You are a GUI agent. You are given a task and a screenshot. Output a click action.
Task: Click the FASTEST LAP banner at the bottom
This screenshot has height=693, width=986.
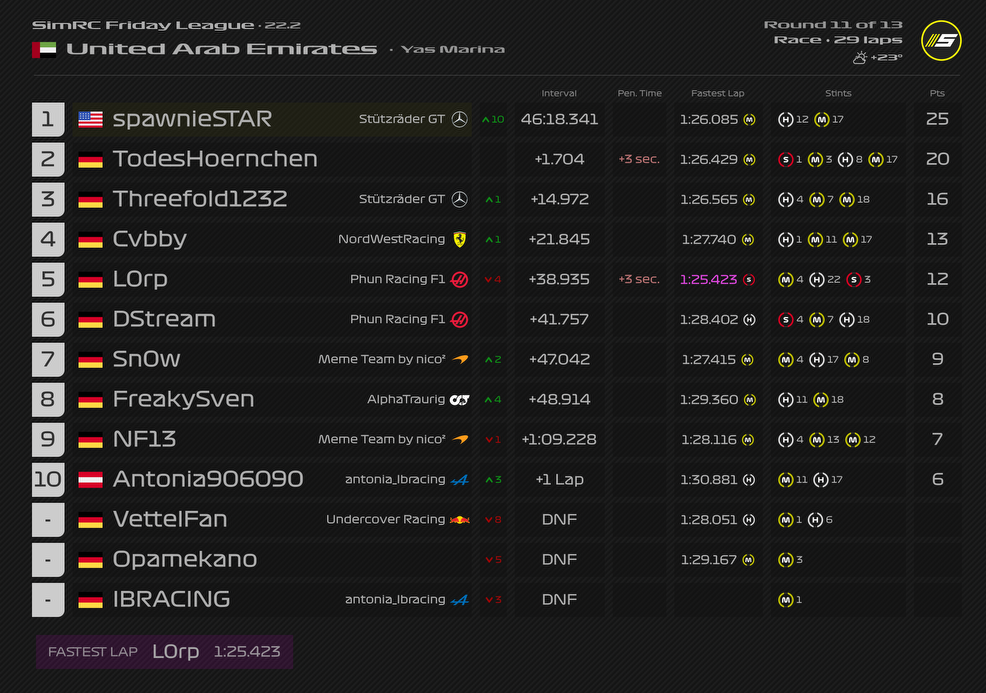164,652
